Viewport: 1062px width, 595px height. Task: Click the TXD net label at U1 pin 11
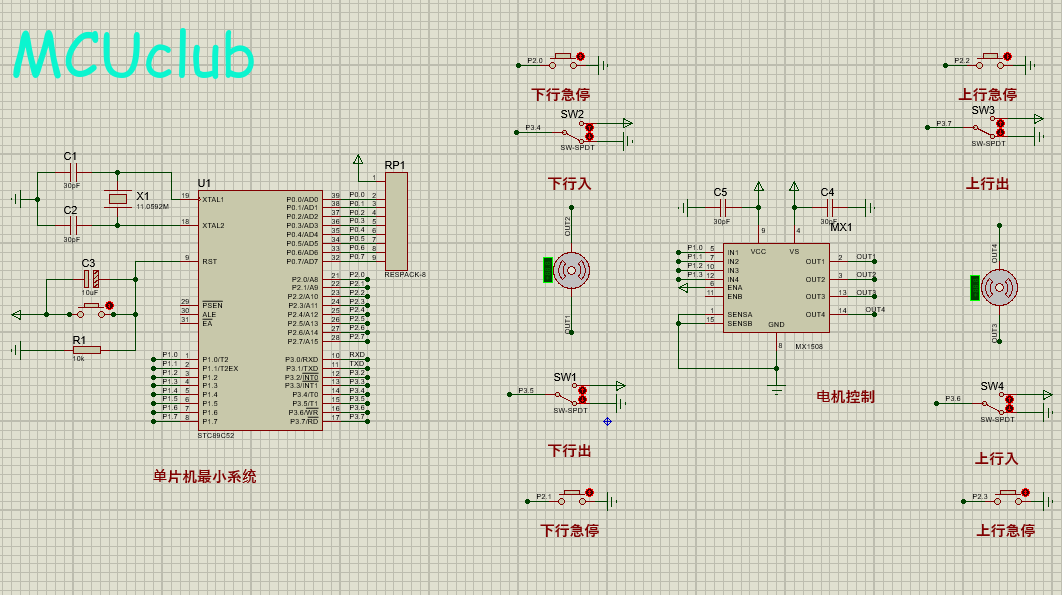(357, 363)
